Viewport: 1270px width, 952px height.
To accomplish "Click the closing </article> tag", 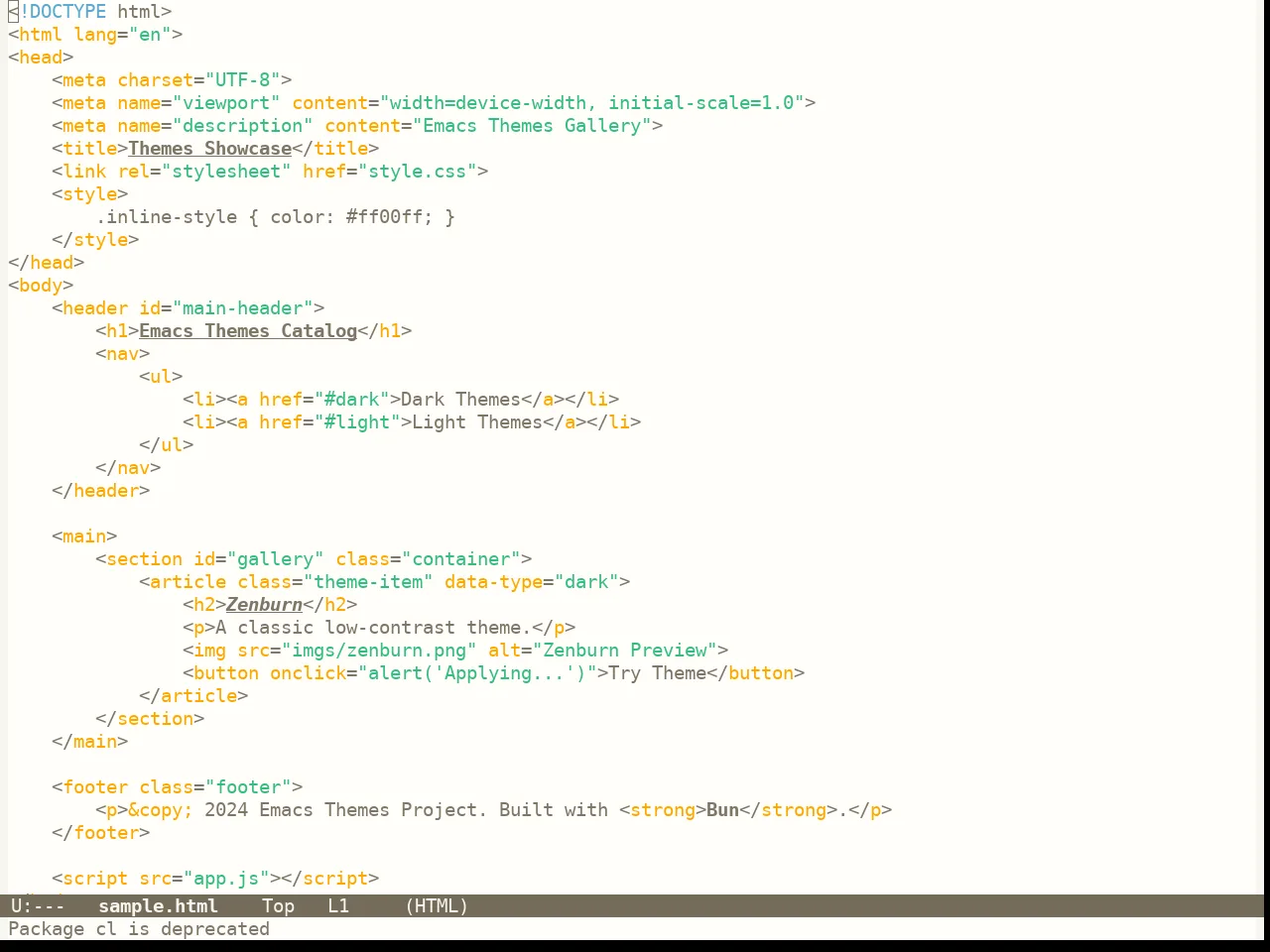I will click(193, 696).
